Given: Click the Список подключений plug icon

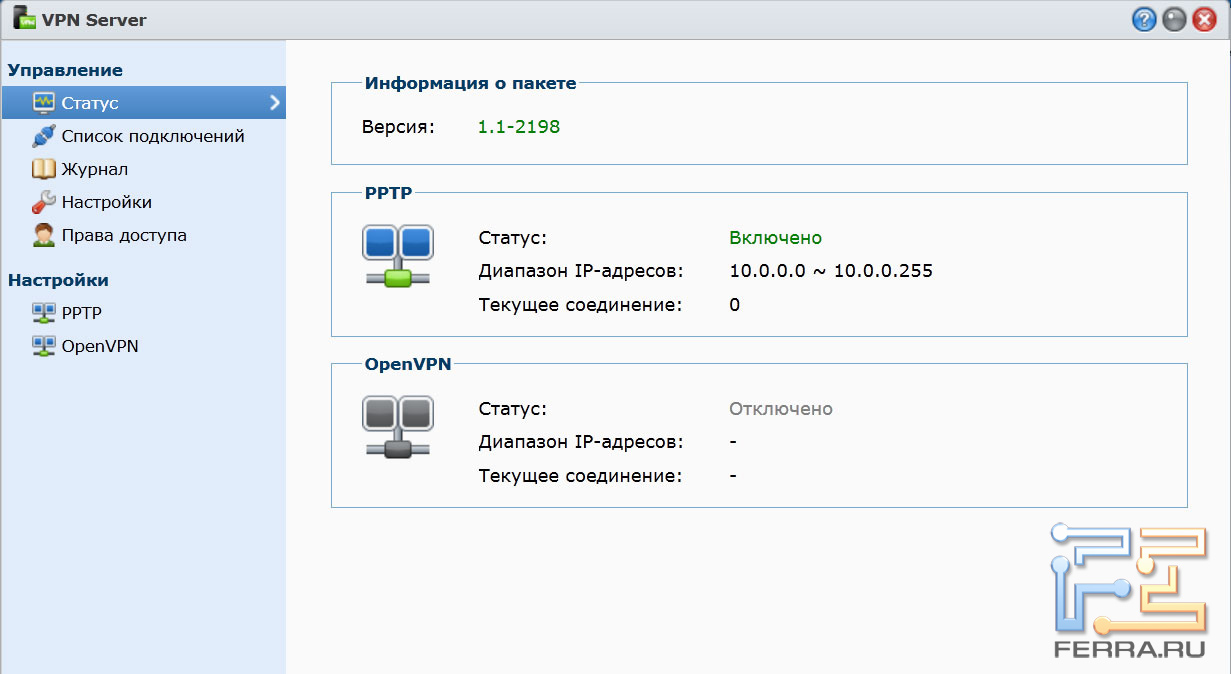Looking at the screenshot, I should point(44,136).
